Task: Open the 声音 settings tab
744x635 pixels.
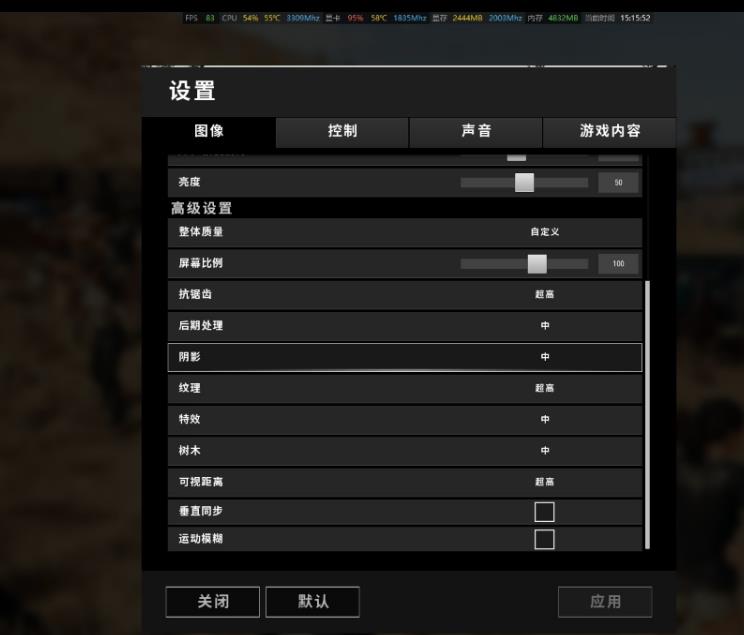Action: [475, 131]
